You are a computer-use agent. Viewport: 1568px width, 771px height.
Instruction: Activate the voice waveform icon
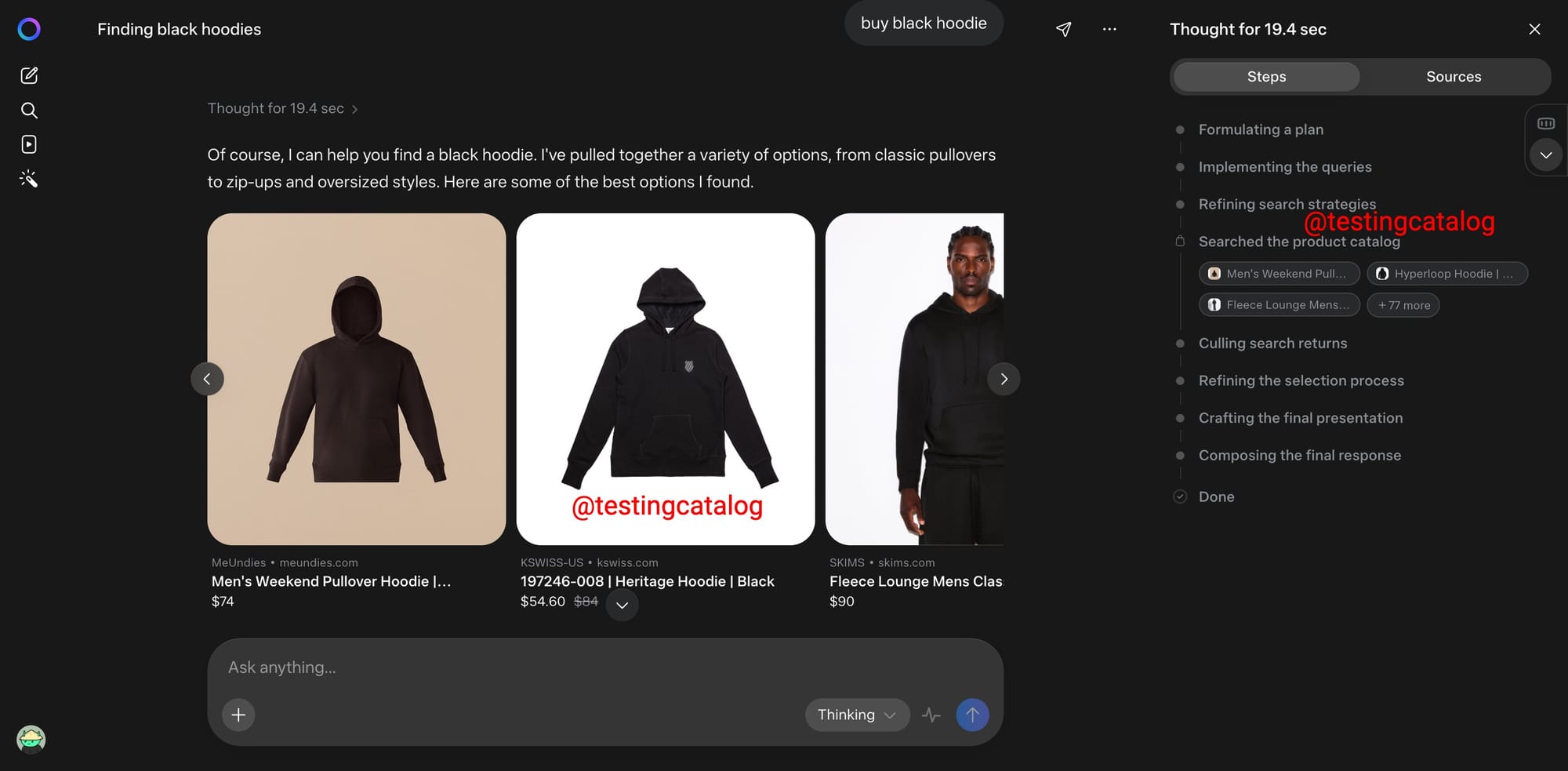point(931,715)
